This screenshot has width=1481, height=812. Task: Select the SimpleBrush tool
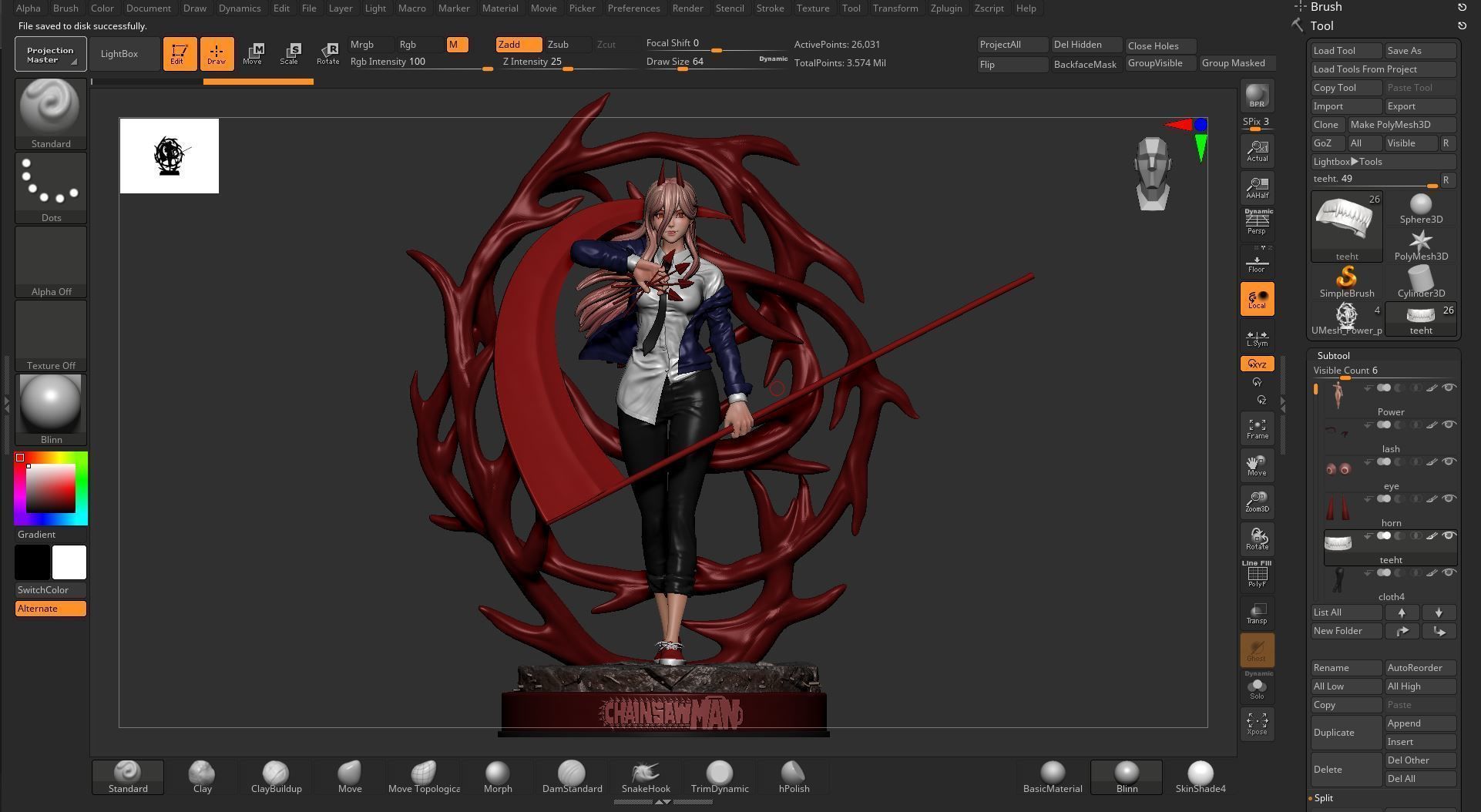pyautogui.click(x=1347, y=283)
